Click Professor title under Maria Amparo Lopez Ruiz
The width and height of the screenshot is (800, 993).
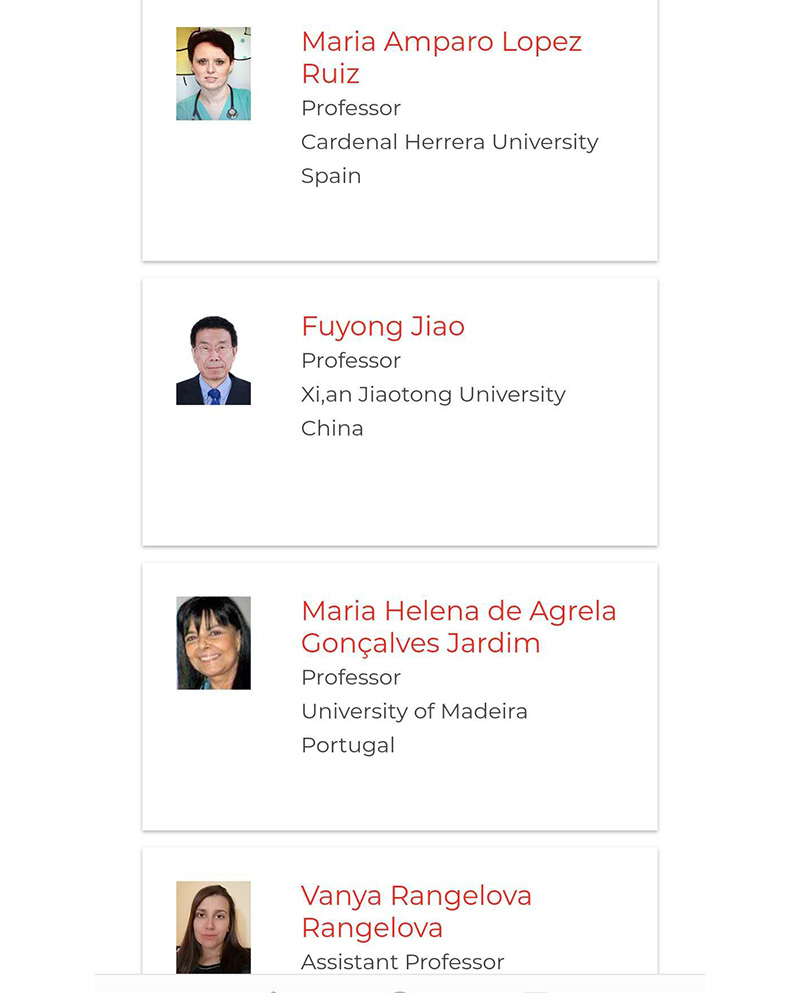coord(351,108)
